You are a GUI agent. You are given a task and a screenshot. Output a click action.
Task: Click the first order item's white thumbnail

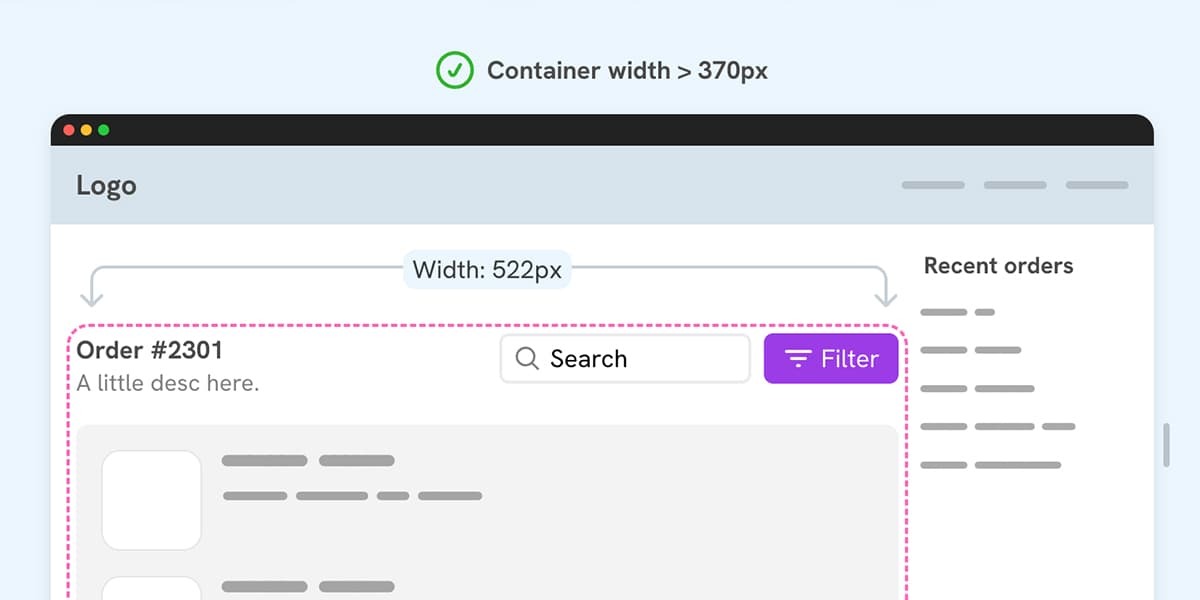point(152,500)
